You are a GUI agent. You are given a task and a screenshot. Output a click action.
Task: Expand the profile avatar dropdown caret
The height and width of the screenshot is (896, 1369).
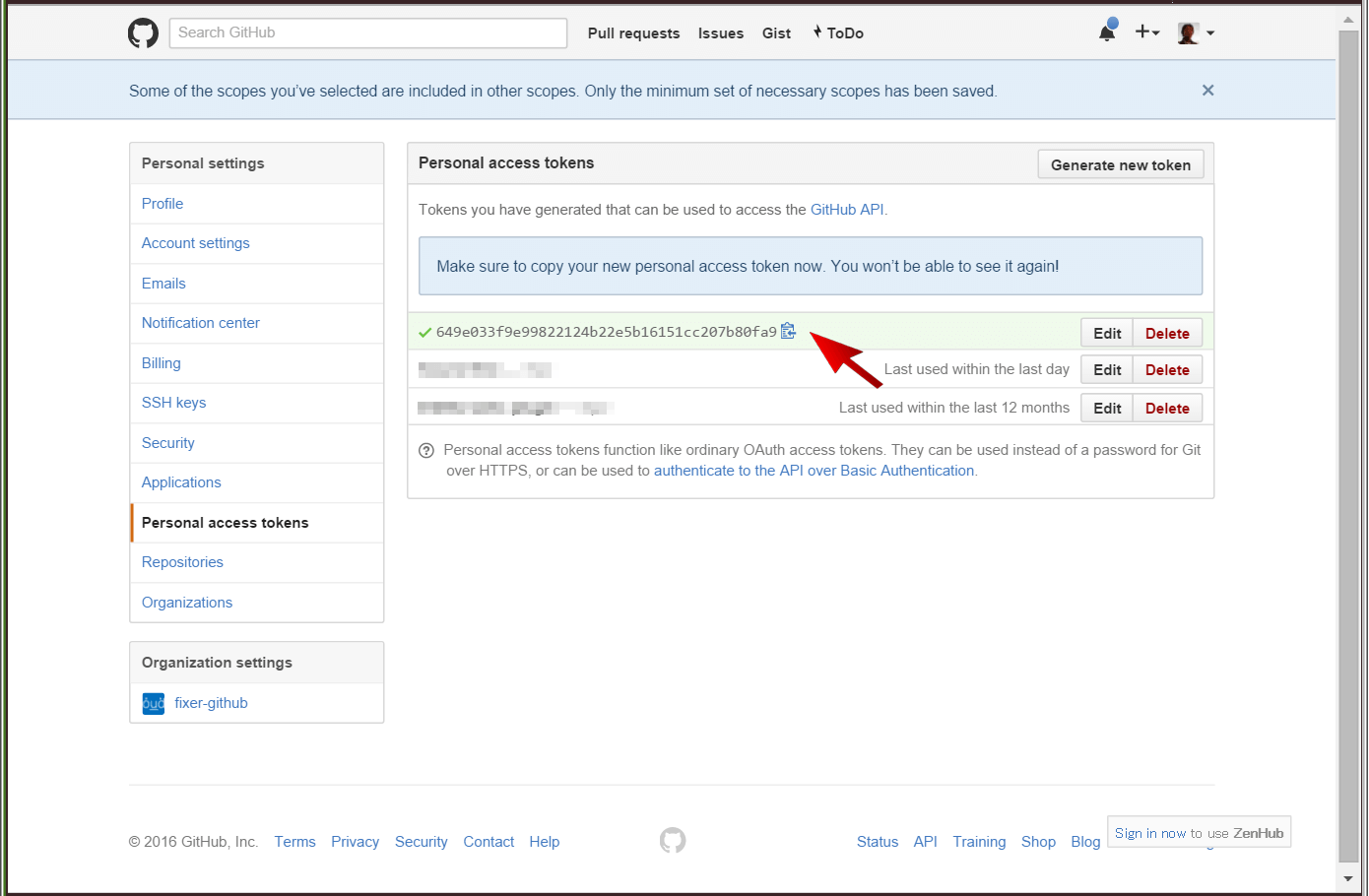(1210, 33)
